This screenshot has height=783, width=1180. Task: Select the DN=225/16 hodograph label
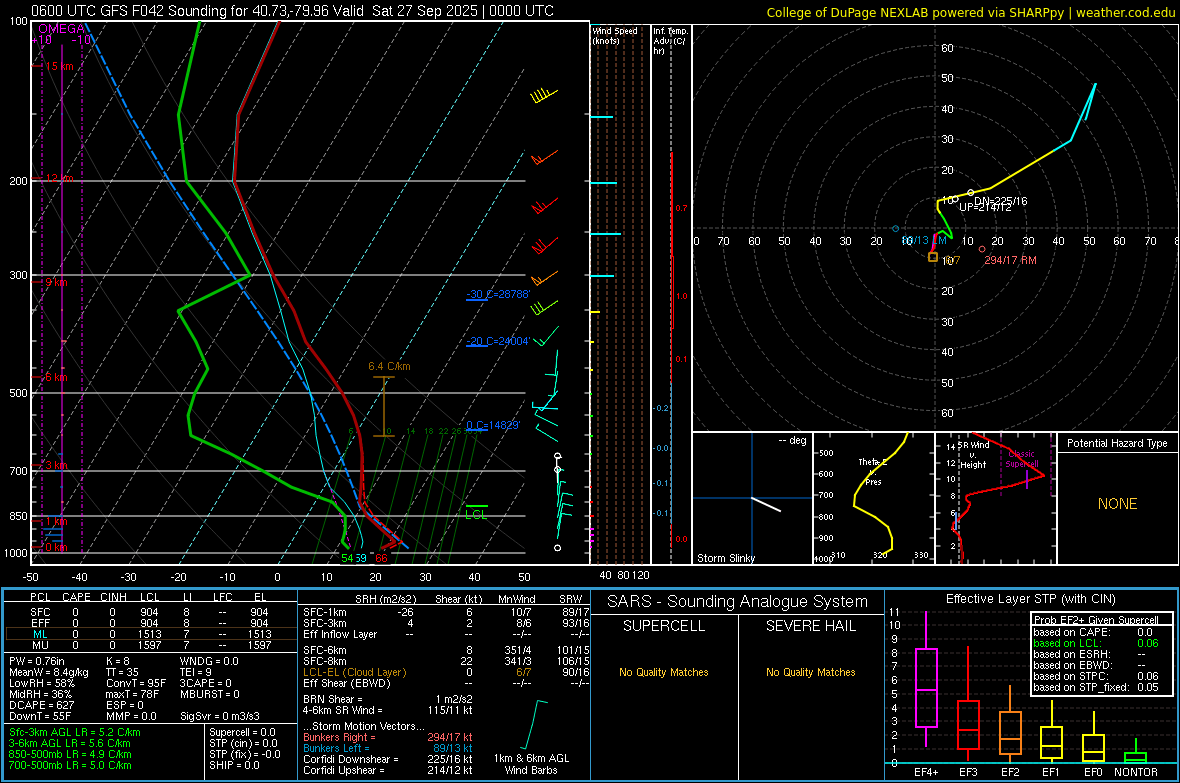pyautogui.click(x=1000, y=201)
